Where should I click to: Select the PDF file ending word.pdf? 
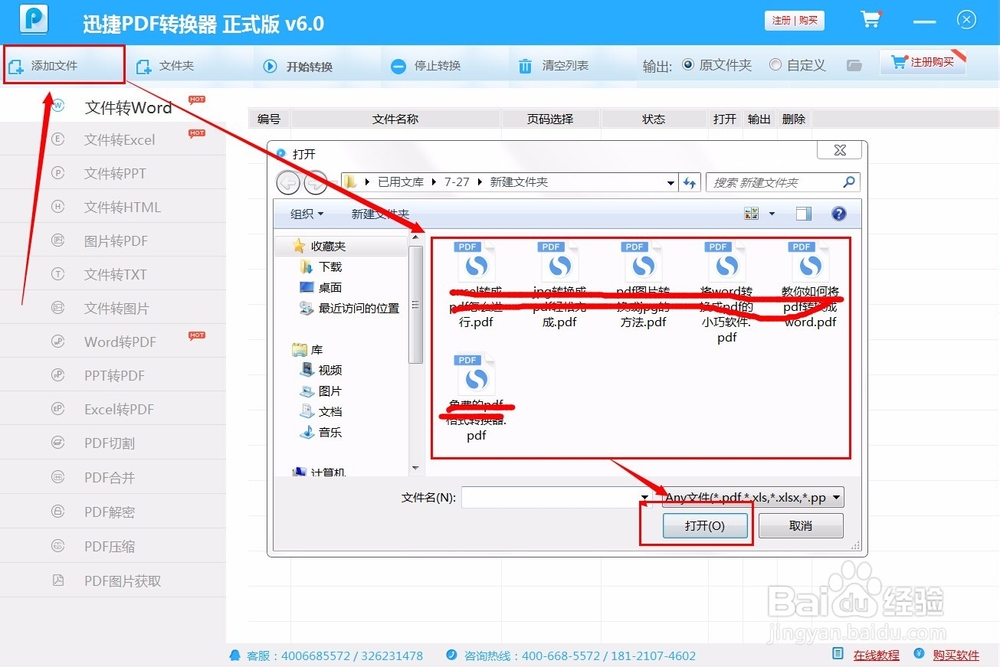(x=810, y=284)
